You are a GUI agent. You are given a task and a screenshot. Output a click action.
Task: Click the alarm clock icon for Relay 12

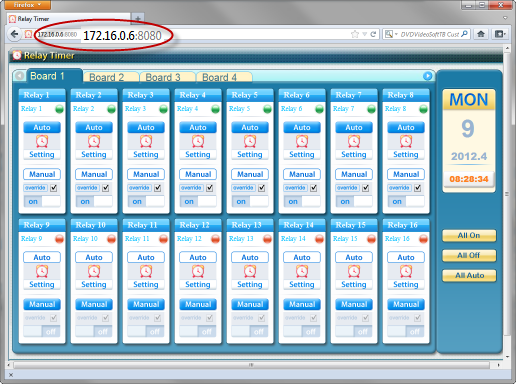pyautogui.click(x=198, y=271)
